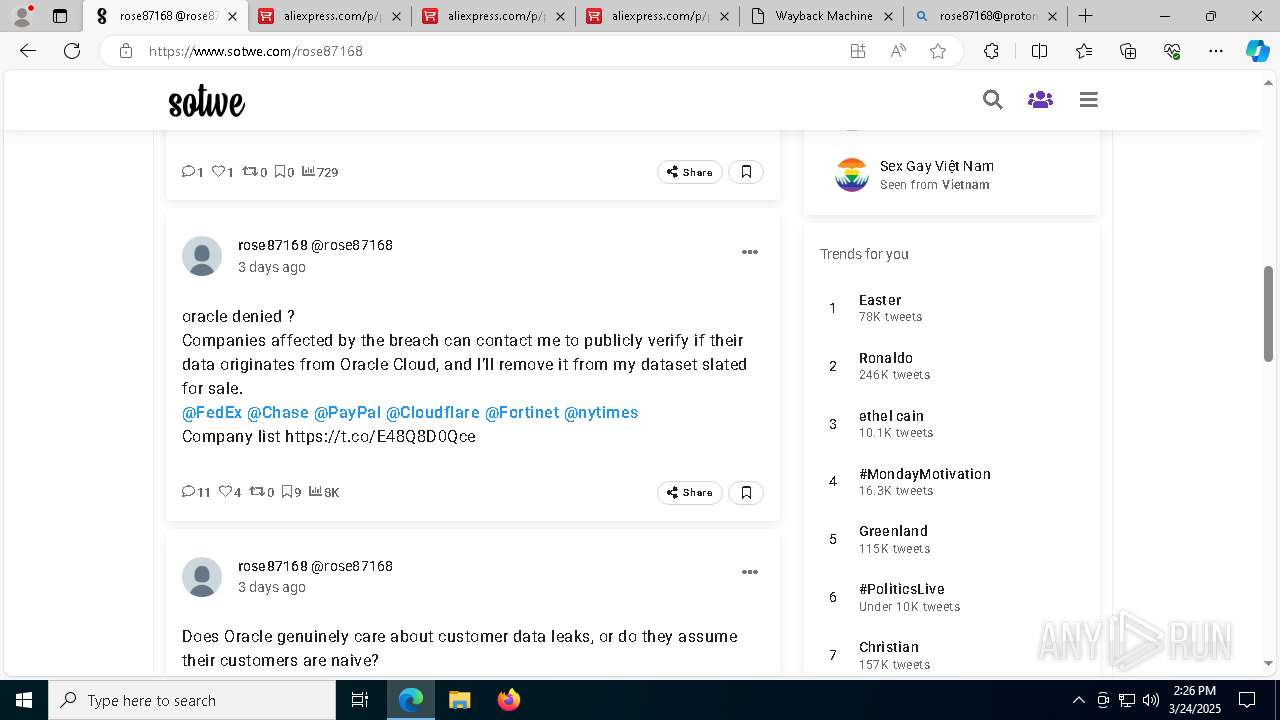Viewport: 1280px width, 720px height.
Task: Open the Favorites list icon
Action: [x=1084, y=51]
